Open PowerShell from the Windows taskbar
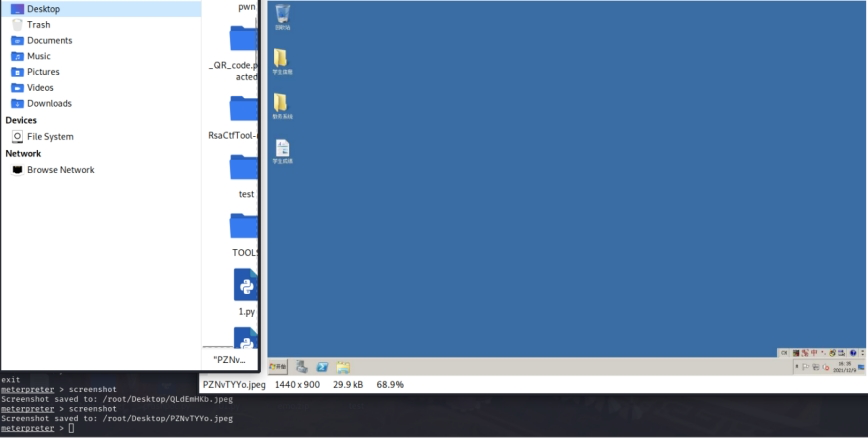Viewport: 868px width, 438px height. click(x=322, y=367)
